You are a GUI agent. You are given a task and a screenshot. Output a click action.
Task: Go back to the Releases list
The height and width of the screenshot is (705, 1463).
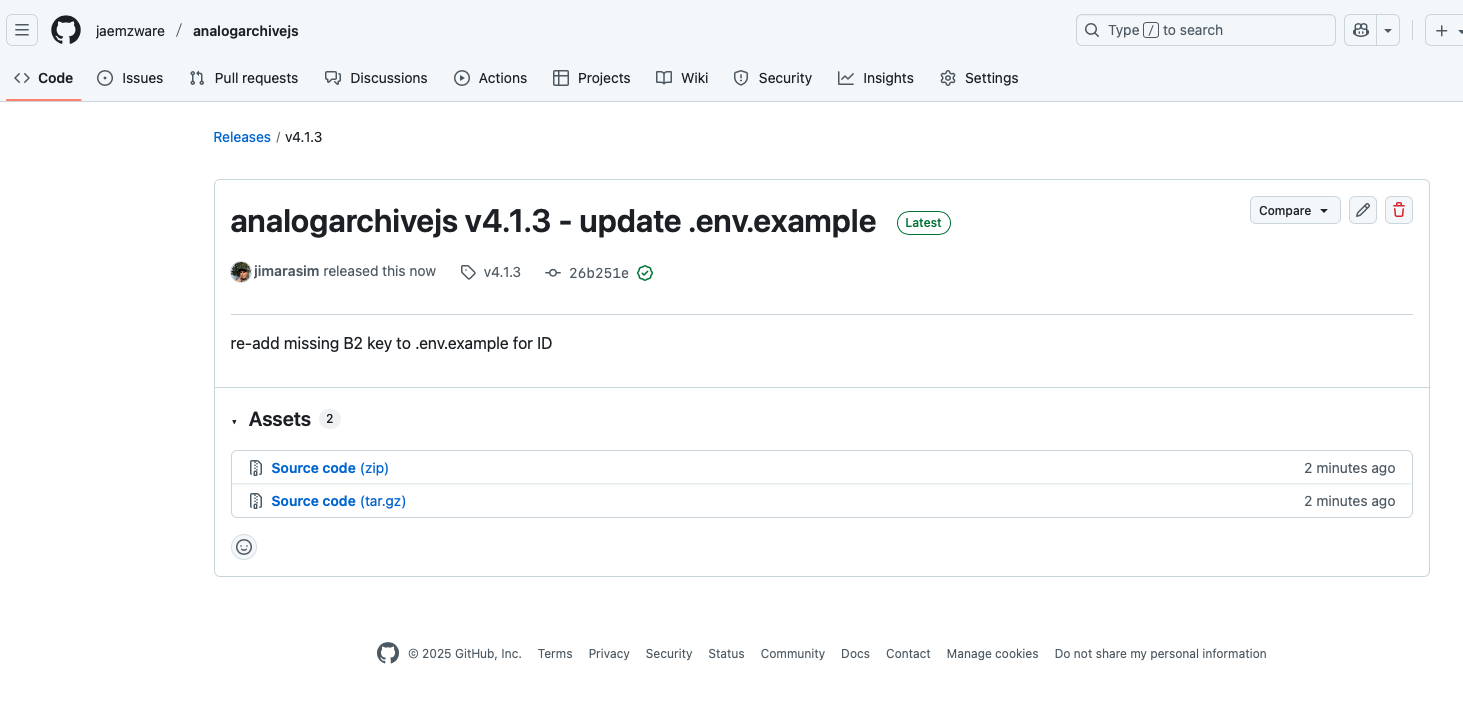[x=241, y=137]
